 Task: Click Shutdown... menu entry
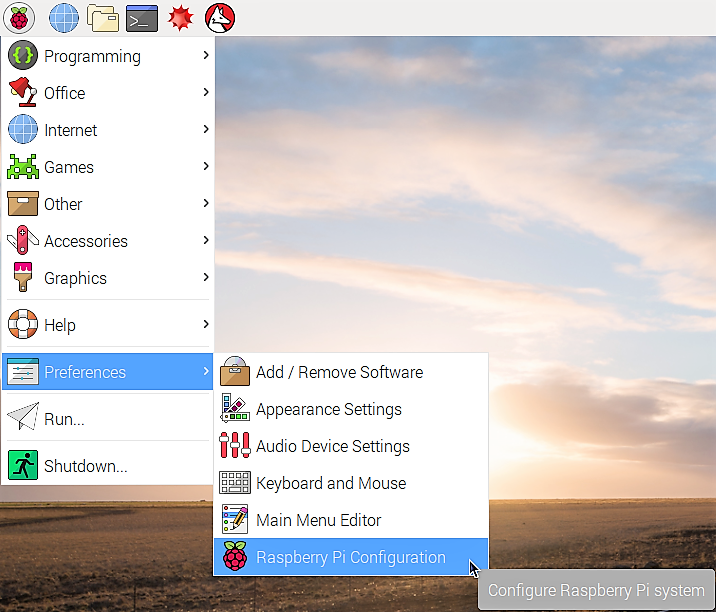(x=108, y=465)
